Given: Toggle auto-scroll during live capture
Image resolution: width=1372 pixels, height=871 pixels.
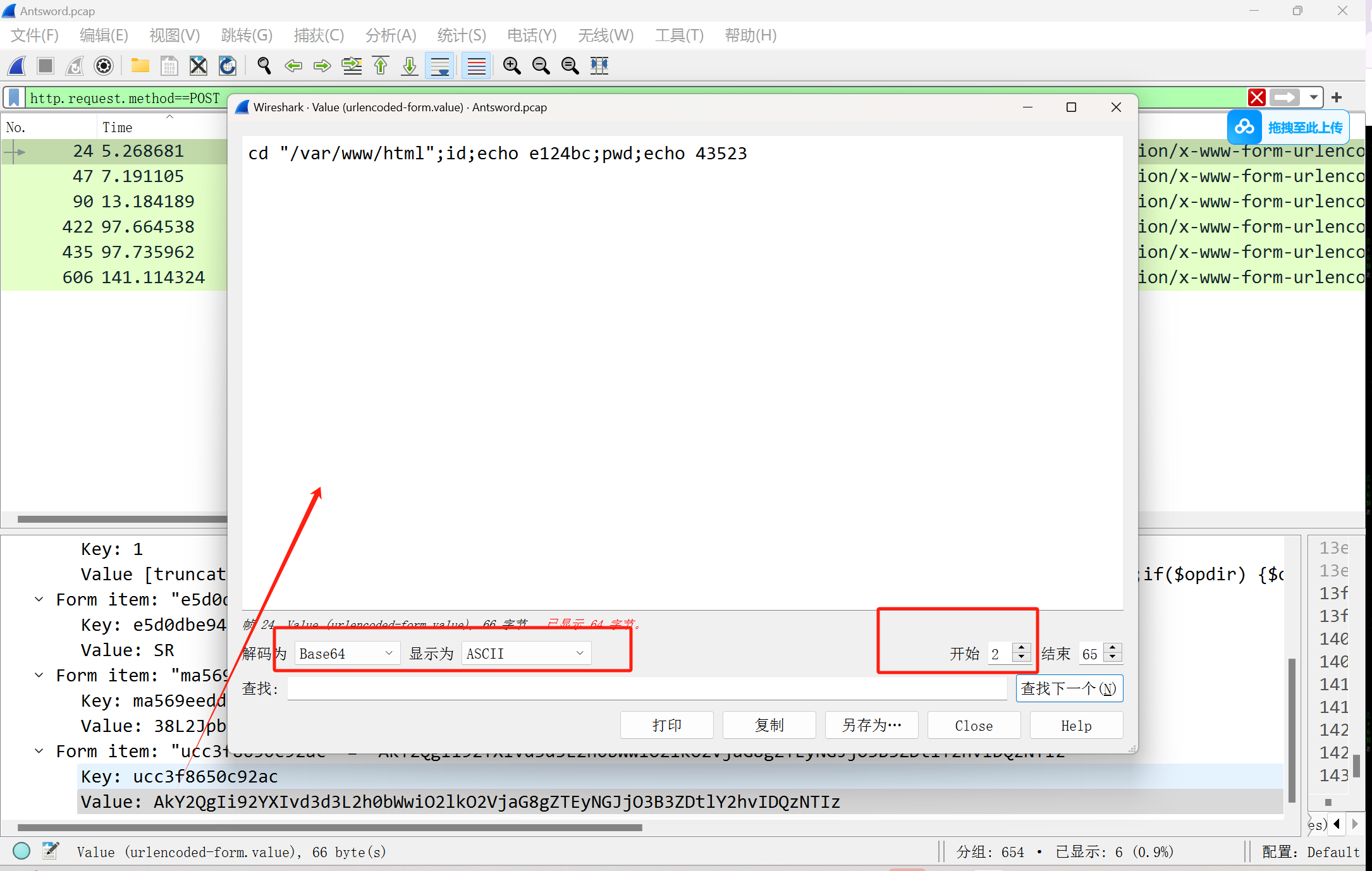Looking at the screenshot, I should point(440,66).
